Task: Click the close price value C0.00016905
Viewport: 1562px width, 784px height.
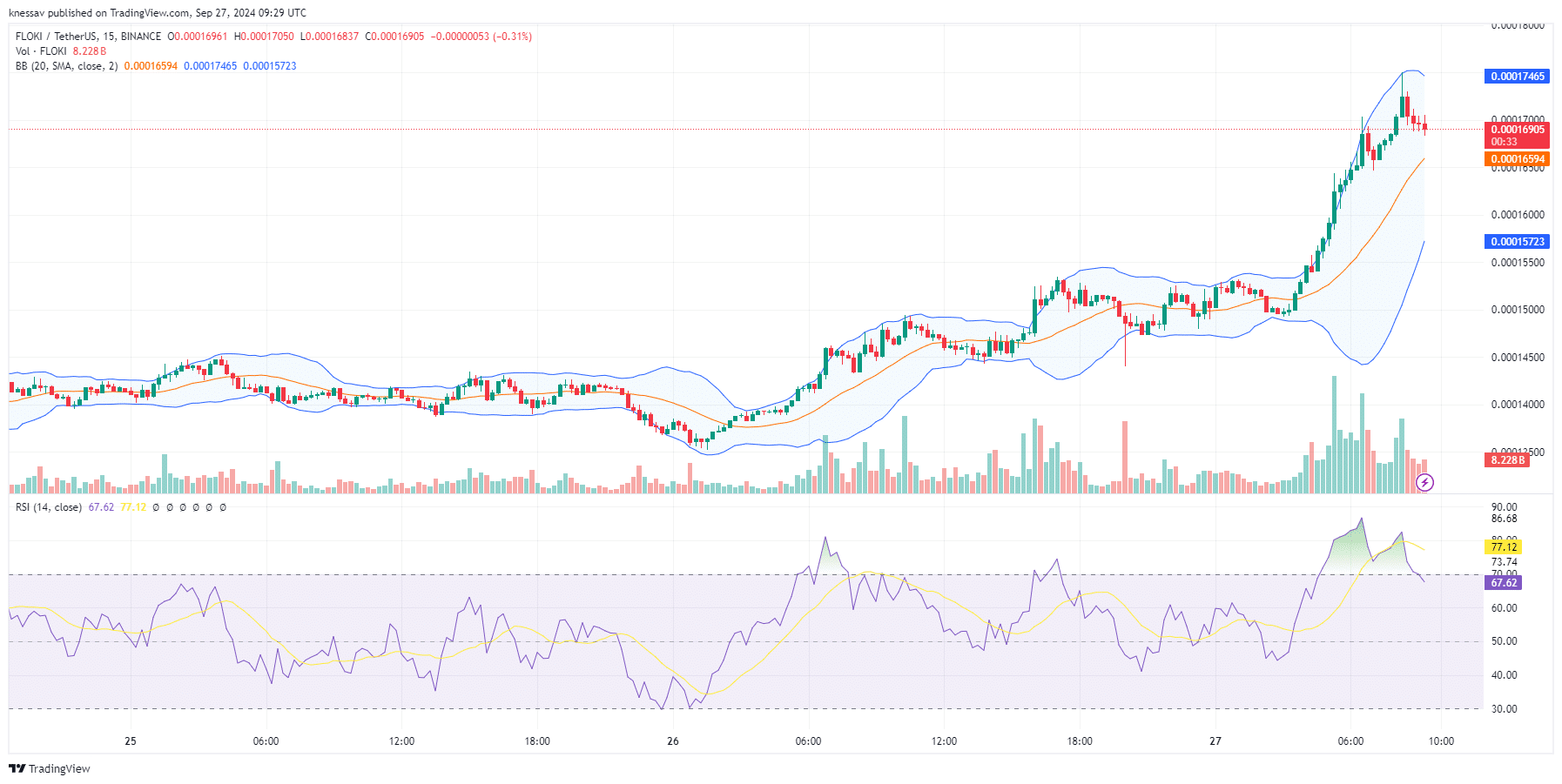Action: pyautogui.click(x=394, y=37)
